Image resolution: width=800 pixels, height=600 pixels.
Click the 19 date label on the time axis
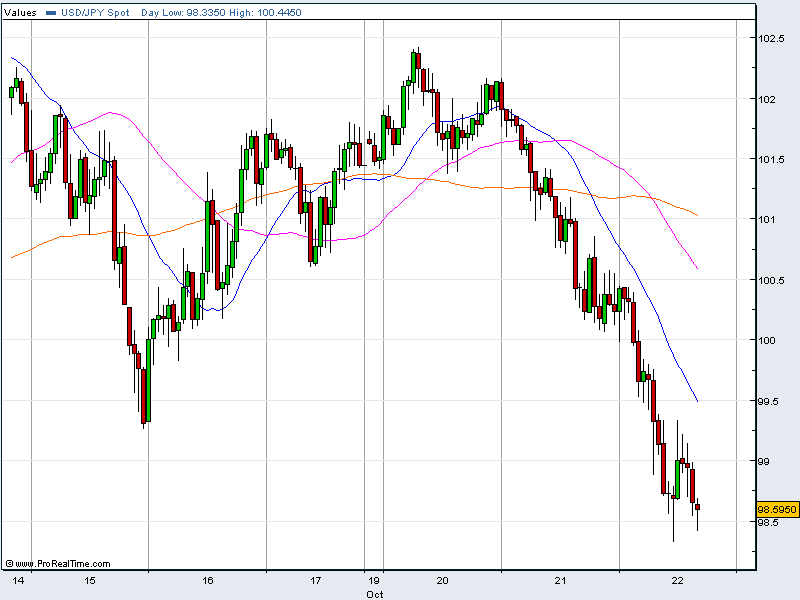click(374, 580)
